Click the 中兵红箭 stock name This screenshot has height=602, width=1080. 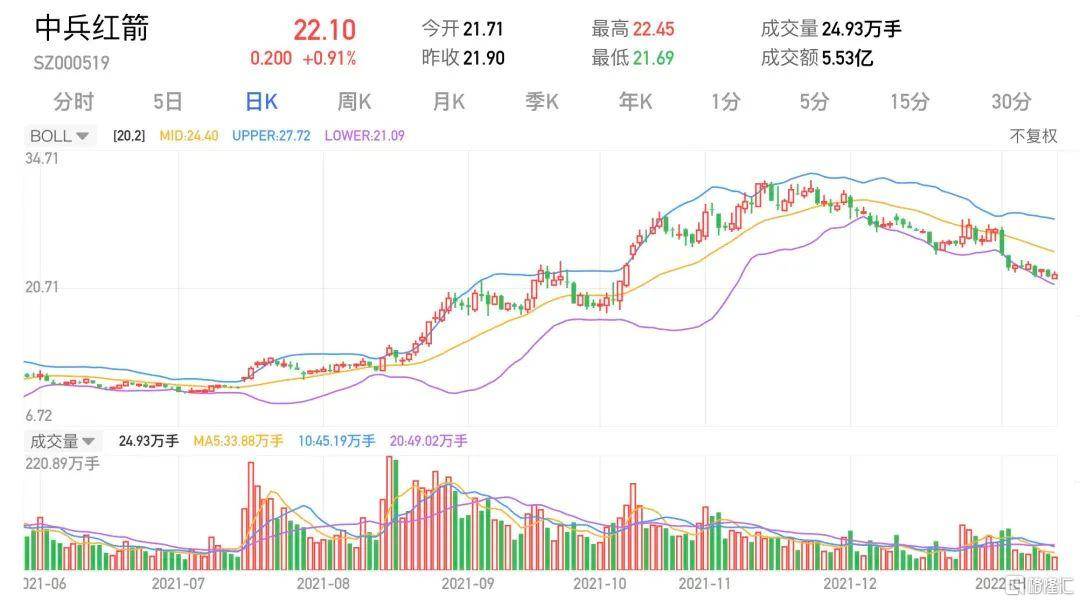click(92, 28)
